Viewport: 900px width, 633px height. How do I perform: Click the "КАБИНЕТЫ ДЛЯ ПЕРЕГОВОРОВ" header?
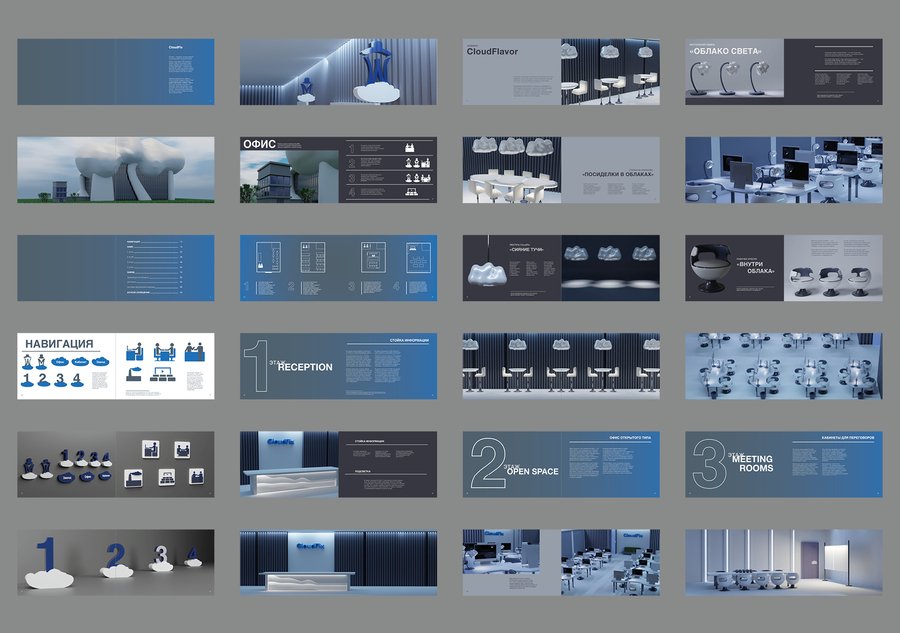[848, 438]
